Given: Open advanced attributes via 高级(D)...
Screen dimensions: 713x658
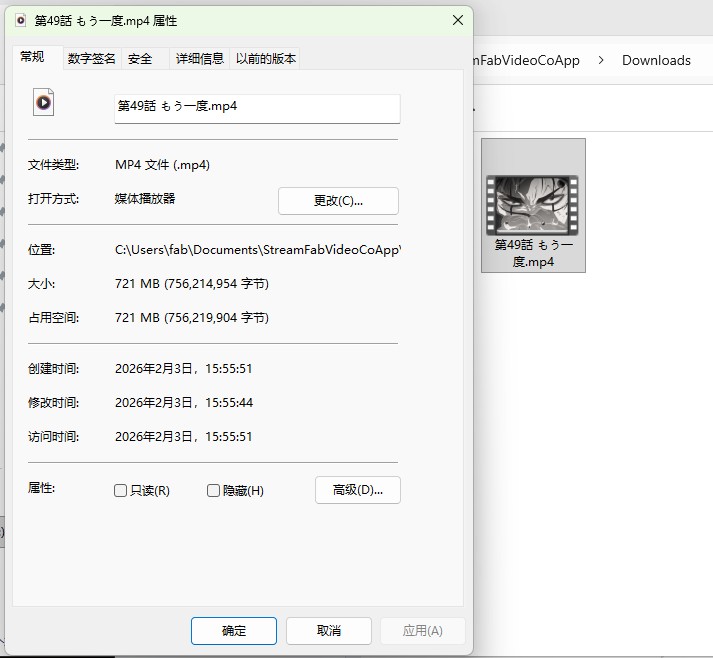Looking at the screenshot, I should tap(358, 490).
